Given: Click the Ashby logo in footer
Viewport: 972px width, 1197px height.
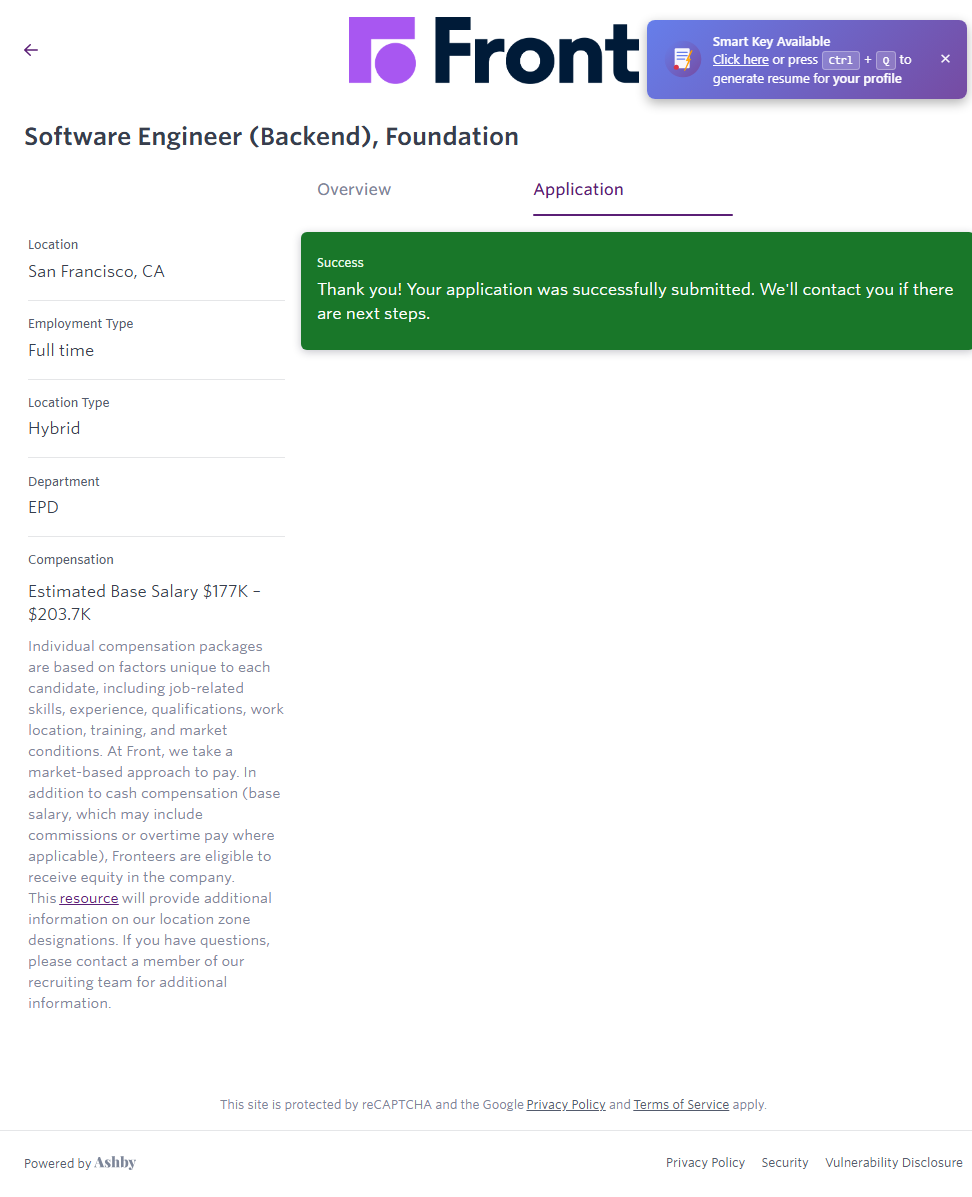Looking at the screenshot, I should pos(115,1162).
